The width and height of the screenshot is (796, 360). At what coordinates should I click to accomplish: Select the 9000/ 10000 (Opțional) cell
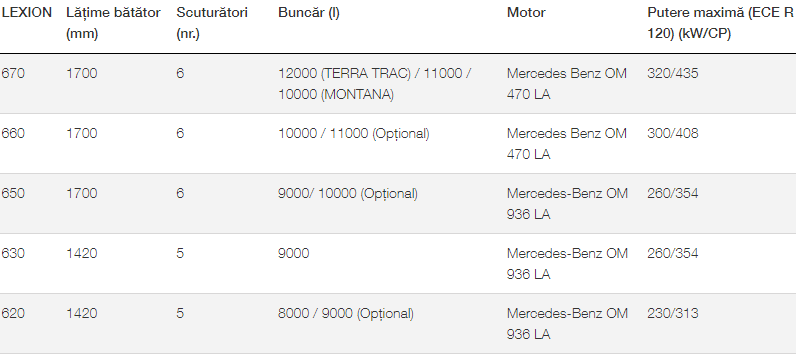coord(348,193)
